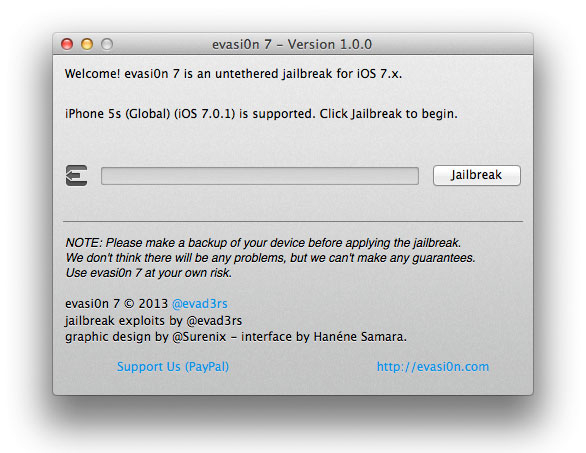Image resolution: width=586 pixels, height=453 pixels.
Task: Click the greyed-out zoom window button
Action: [107, 44]
